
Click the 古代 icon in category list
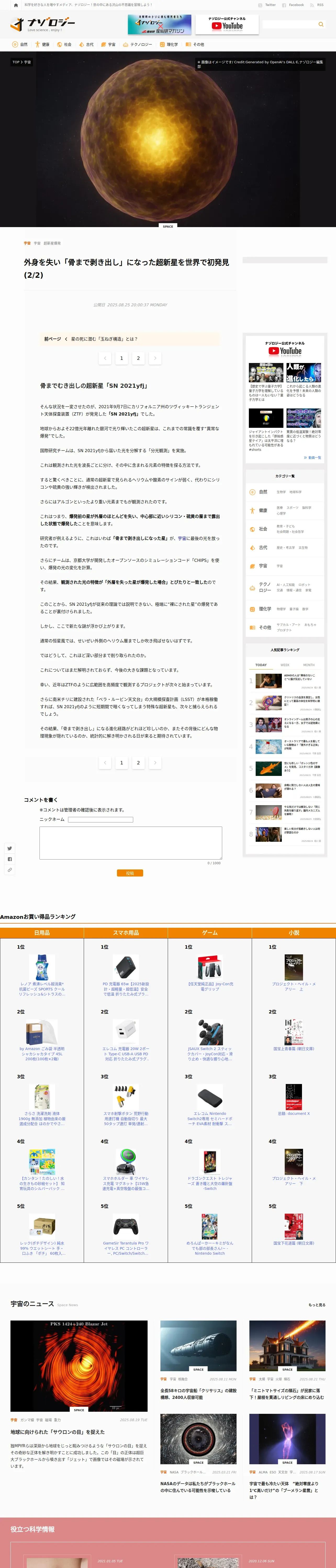point(253,547)
